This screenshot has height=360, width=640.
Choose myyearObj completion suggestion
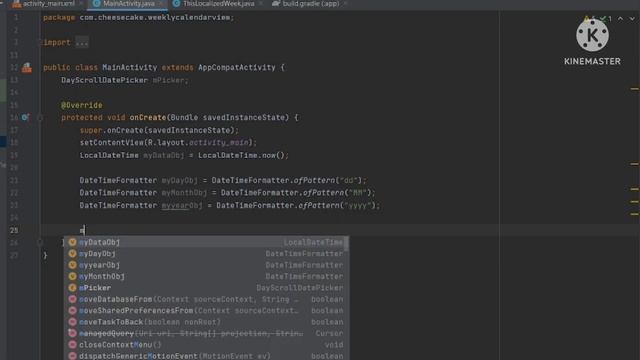click(206, 265)
